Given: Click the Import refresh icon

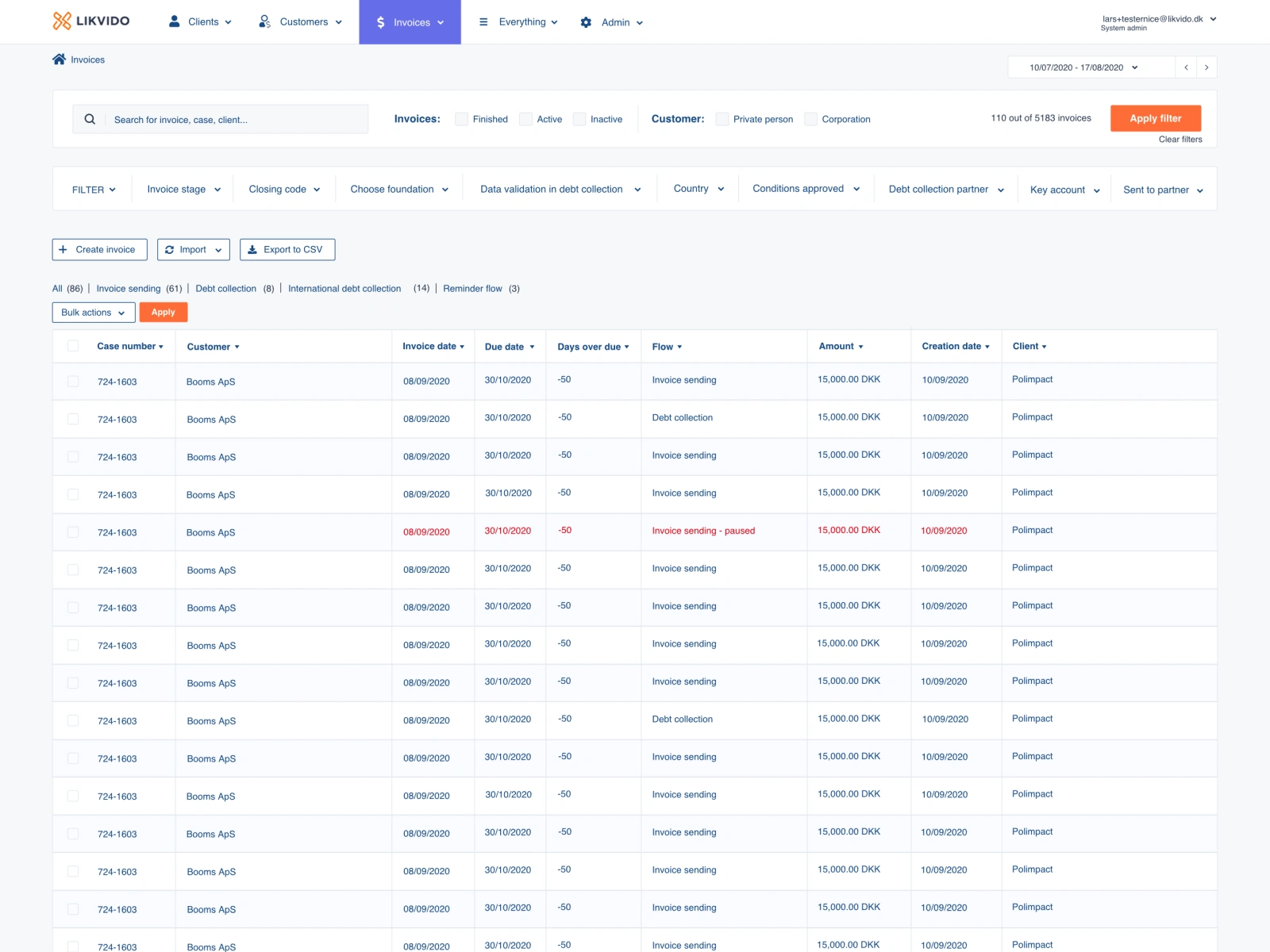Looking at the screenshot, I should 169,249.
